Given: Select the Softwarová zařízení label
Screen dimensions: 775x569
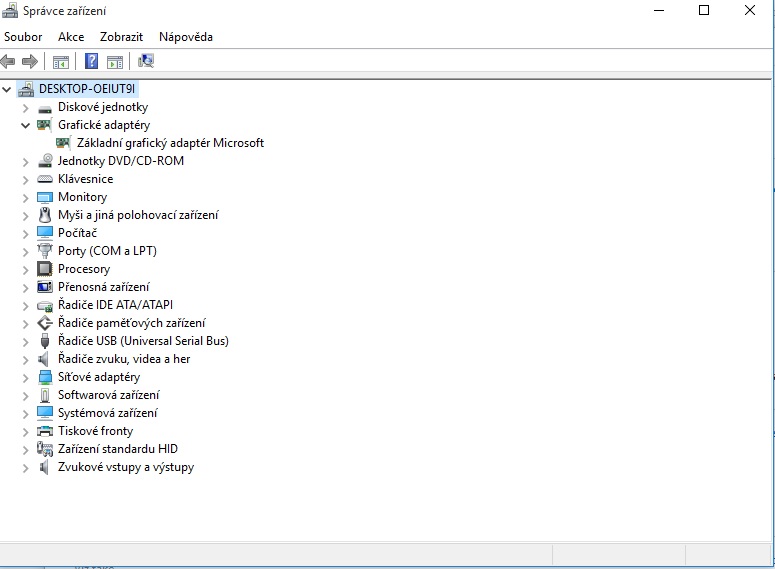Looking at the screenshot, I should tap(109, 395).
